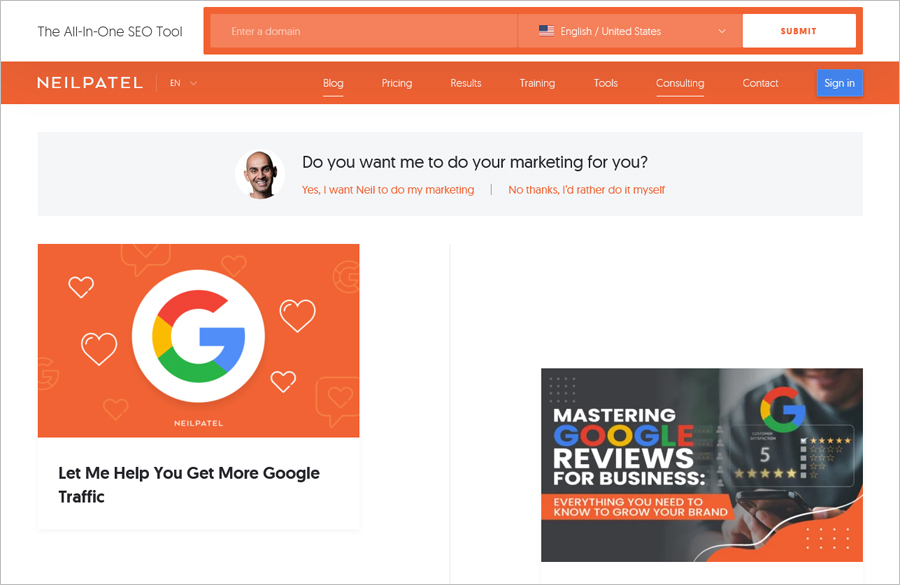The height and width of the screenshot is (585, 900).
Task: Click the Enter a domain field
Action: (x=364, y=31)
